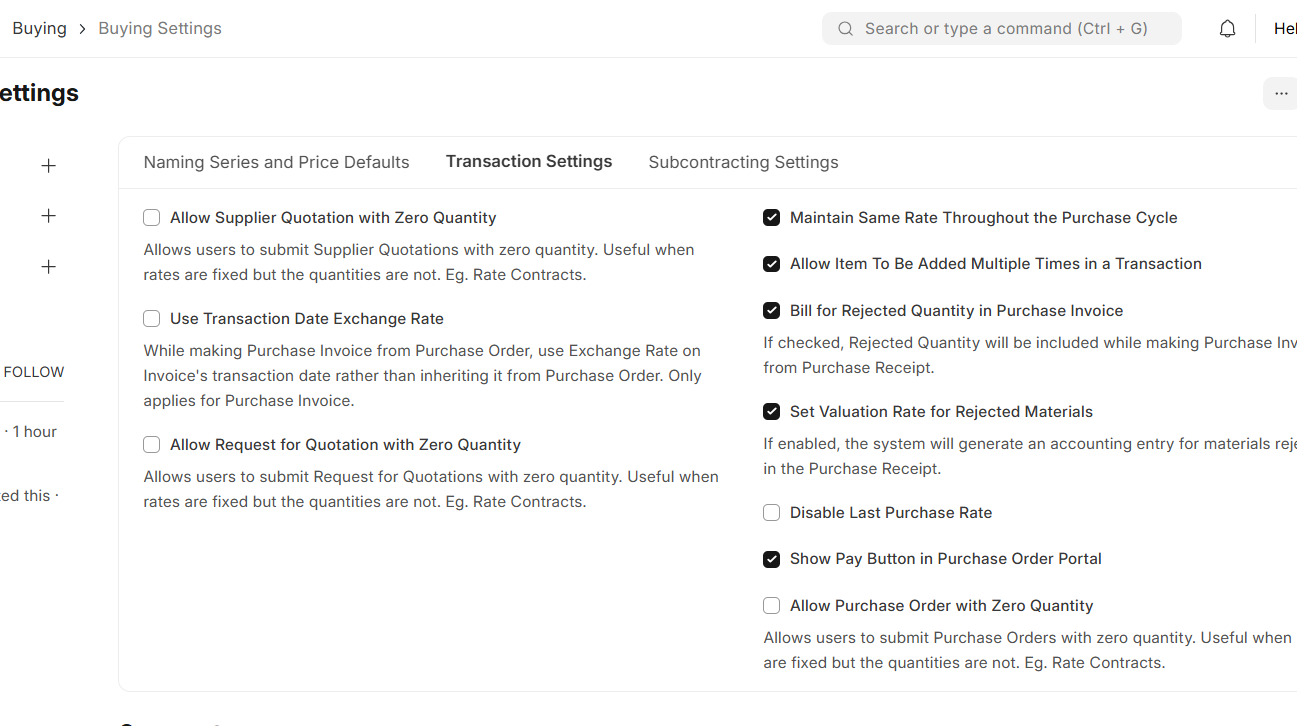1297x726 pixels.
Task: Uncheck Show Pay Button in Purchase Order Portal
Action: tap(772, 559)
